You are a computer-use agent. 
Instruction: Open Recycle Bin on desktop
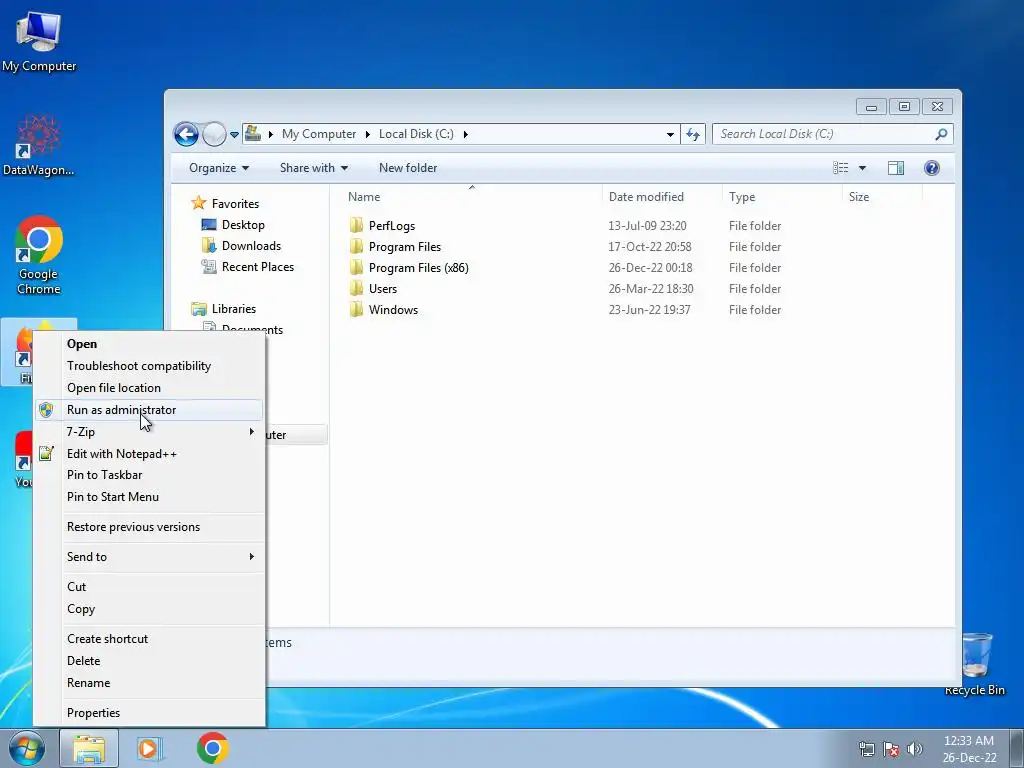(974, 664)
